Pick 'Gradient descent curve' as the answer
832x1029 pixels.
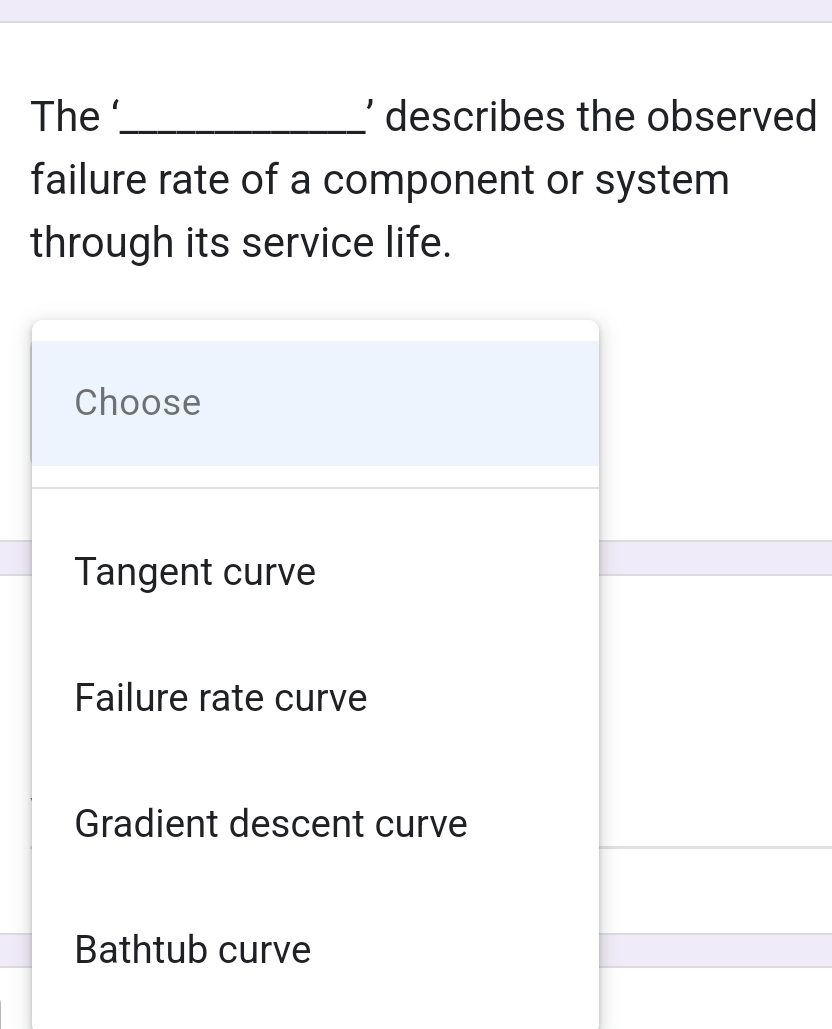point(270,823)
